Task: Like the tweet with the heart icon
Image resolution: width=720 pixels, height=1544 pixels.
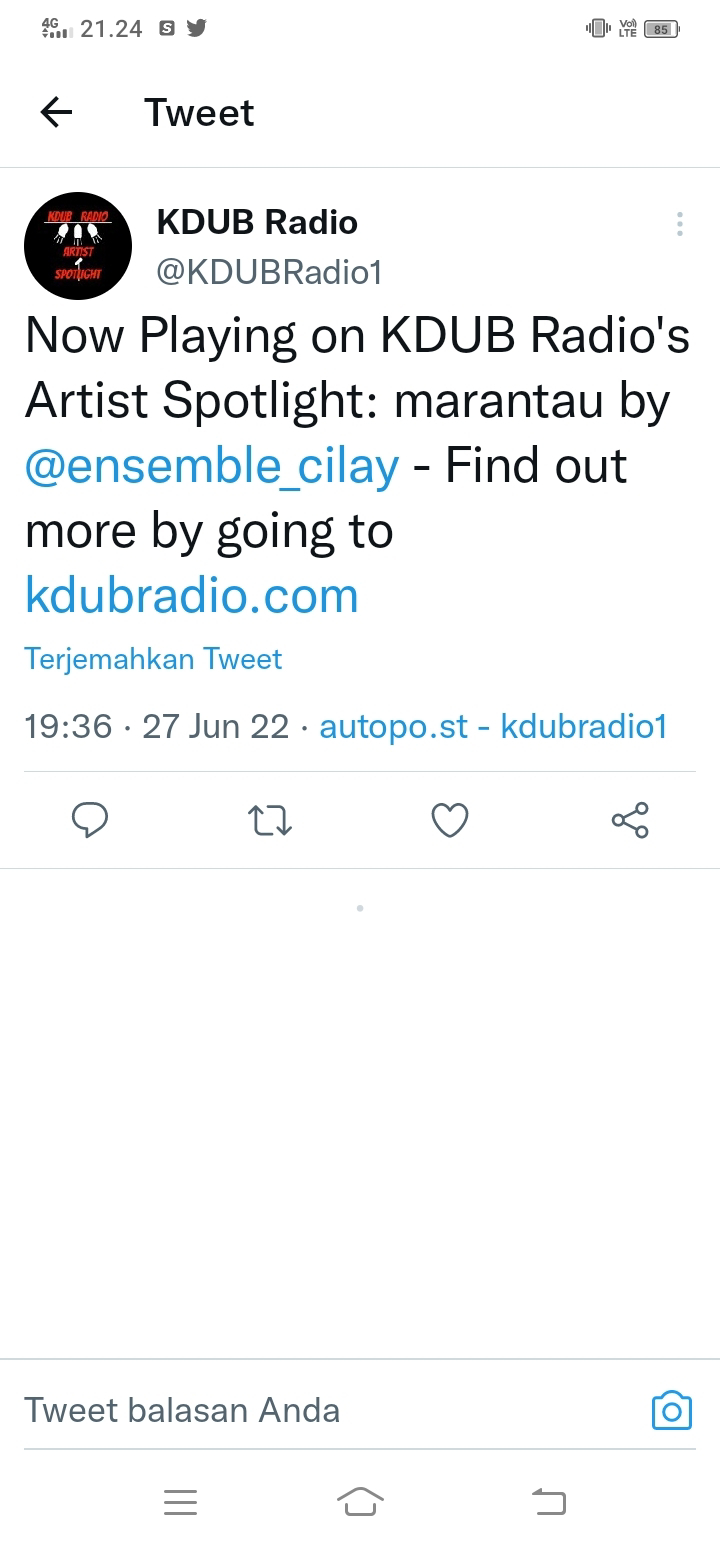Action: click(x=450, y=821)
